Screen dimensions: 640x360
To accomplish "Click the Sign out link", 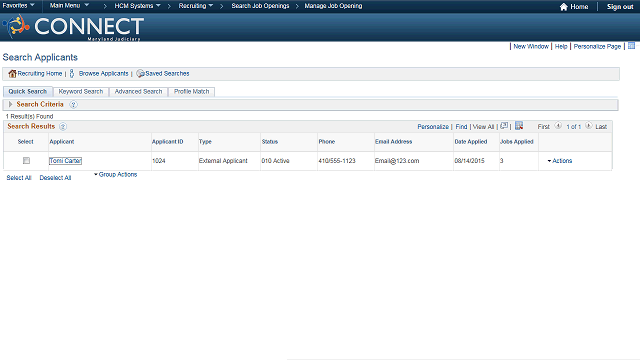I will (x=620, y=7).
